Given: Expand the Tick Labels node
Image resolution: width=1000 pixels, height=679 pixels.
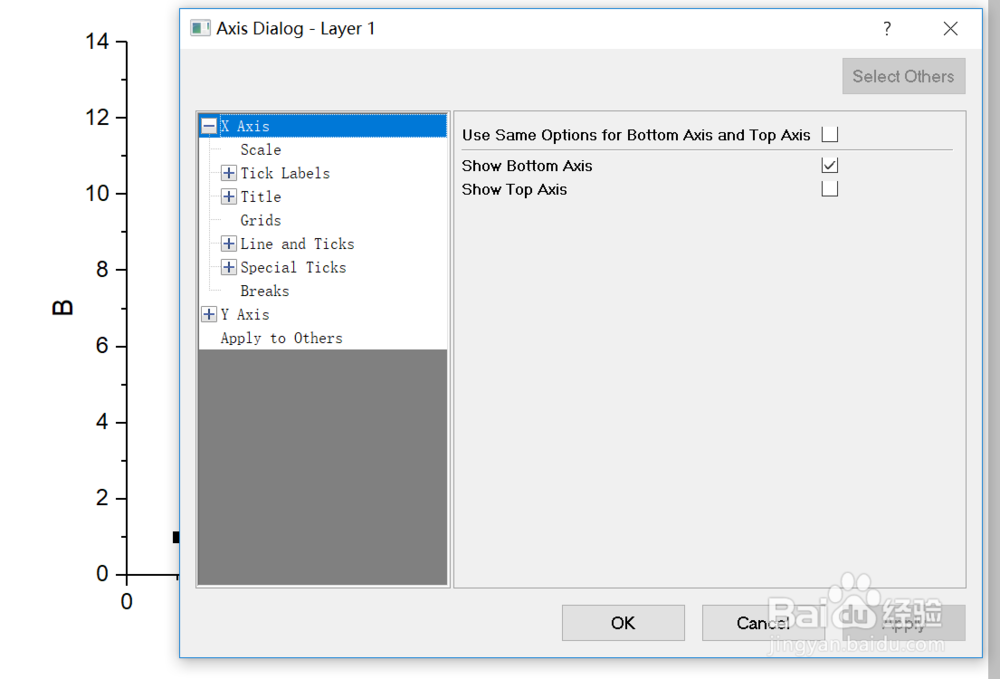Looking at the screenshot, I should [228, 173].
